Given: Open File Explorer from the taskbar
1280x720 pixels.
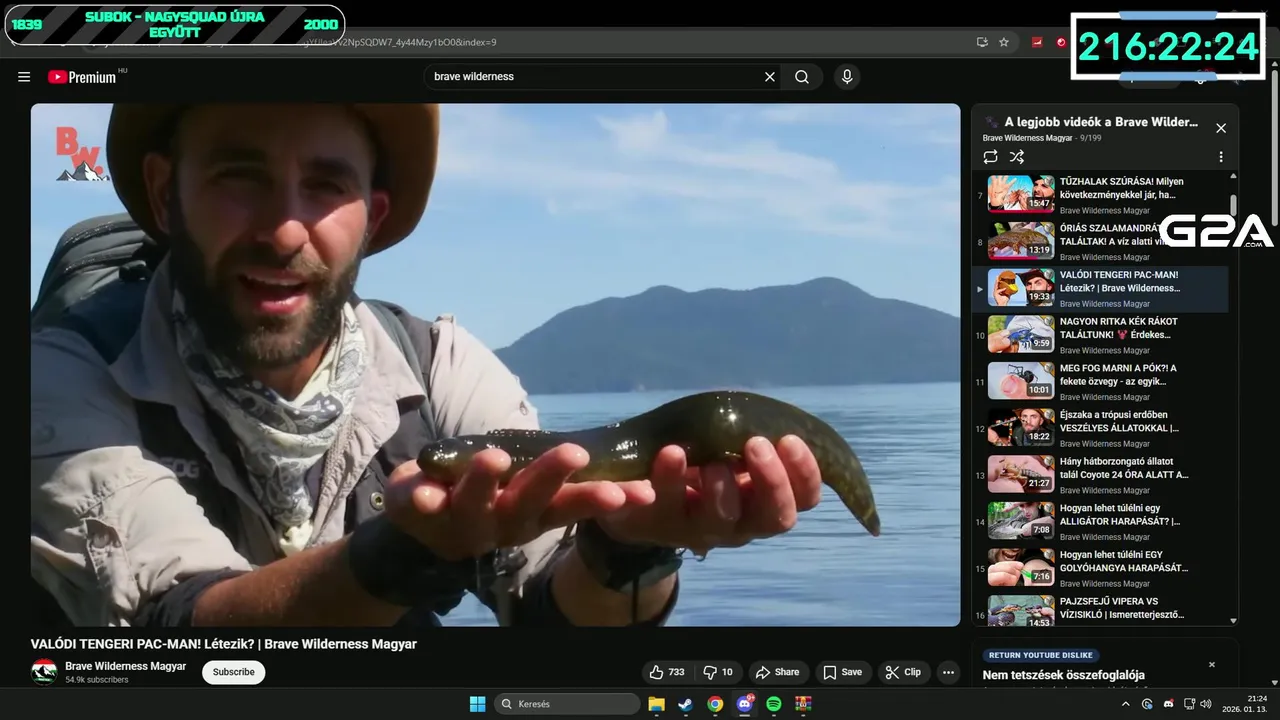Looking at the screenshot, I should pos(656,704).
